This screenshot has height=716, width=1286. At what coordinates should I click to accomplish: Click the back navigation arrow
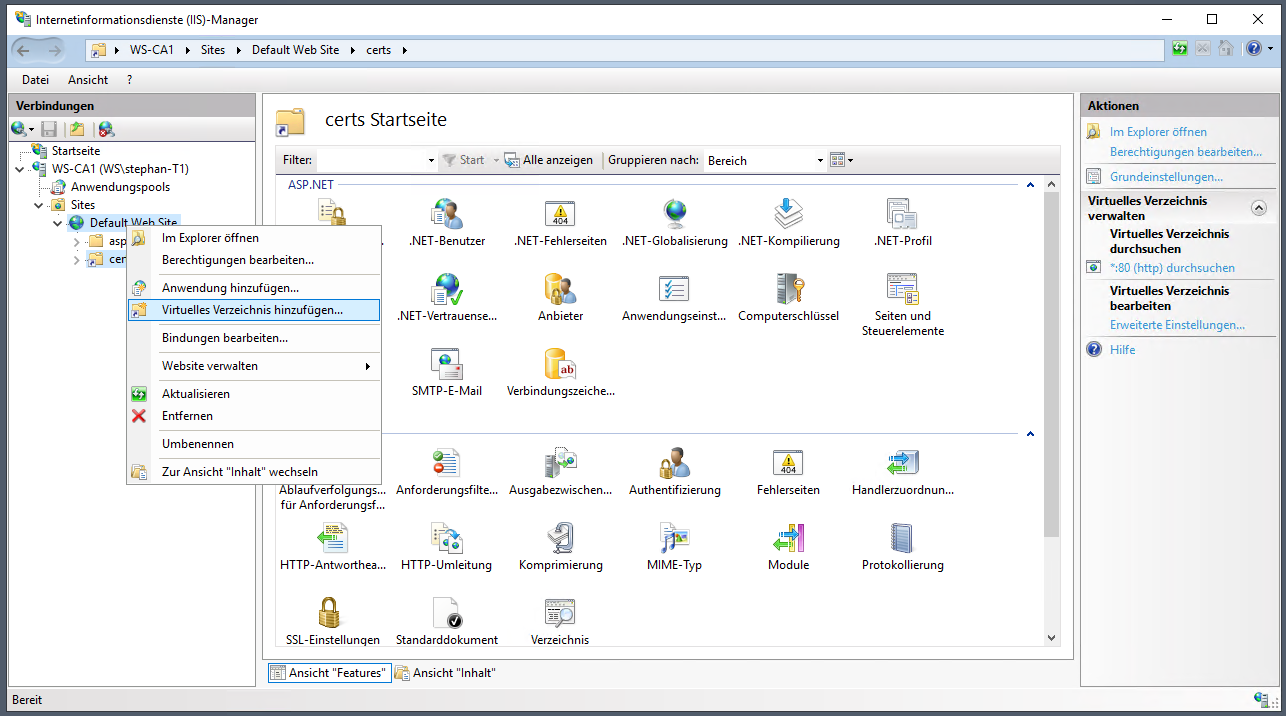(25, 49)
